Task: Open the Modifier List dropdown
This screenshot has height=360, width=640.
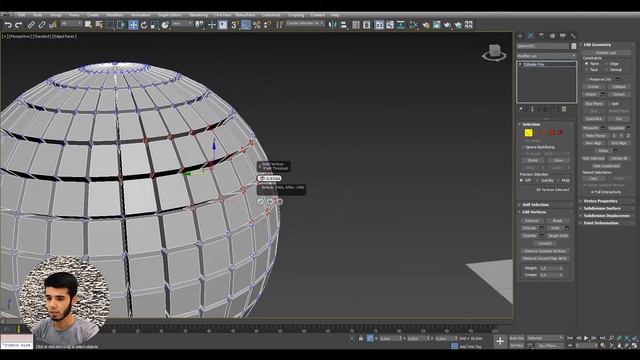Action: 546,56
